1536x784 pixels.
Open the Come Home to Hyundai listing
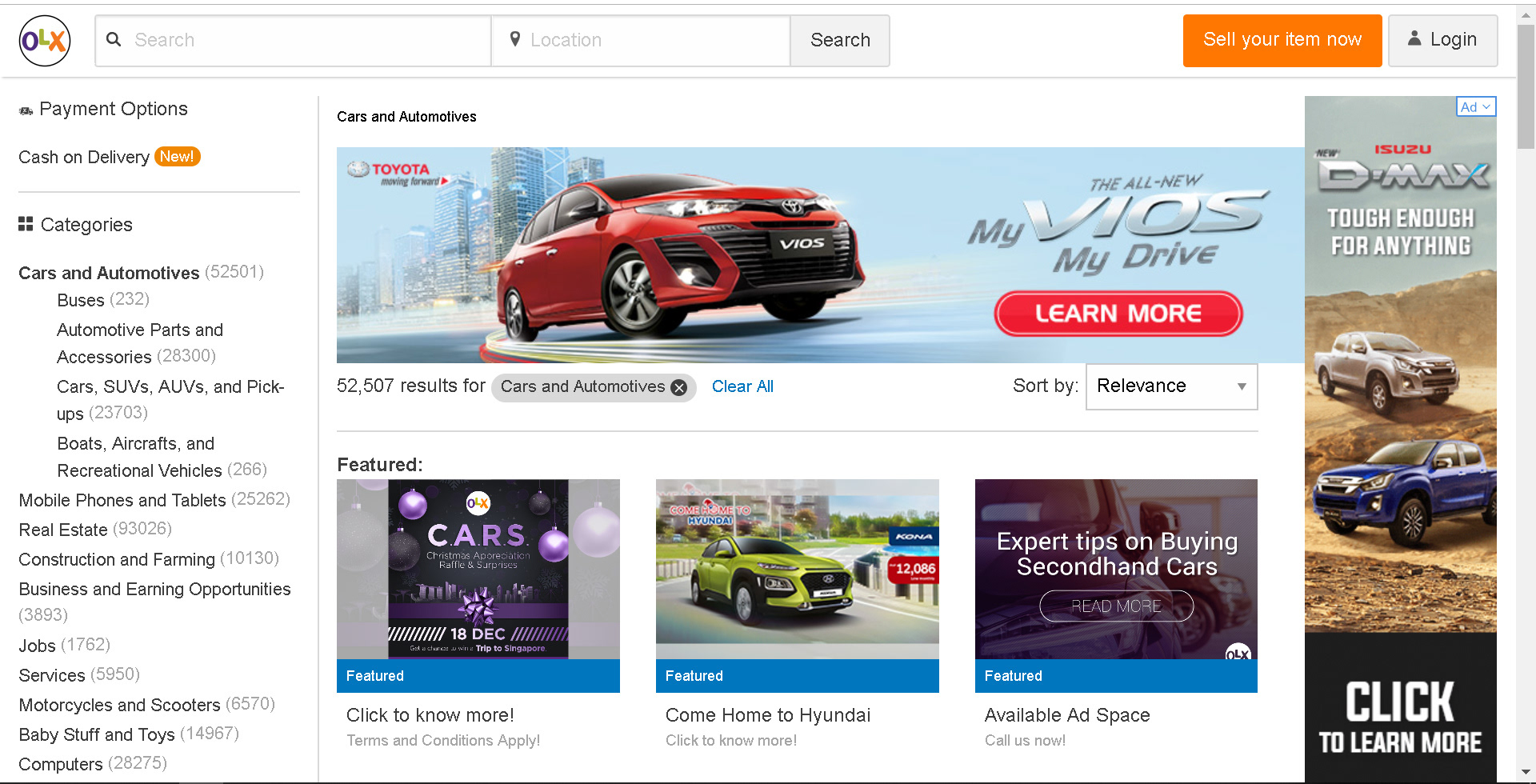[768, 715]
